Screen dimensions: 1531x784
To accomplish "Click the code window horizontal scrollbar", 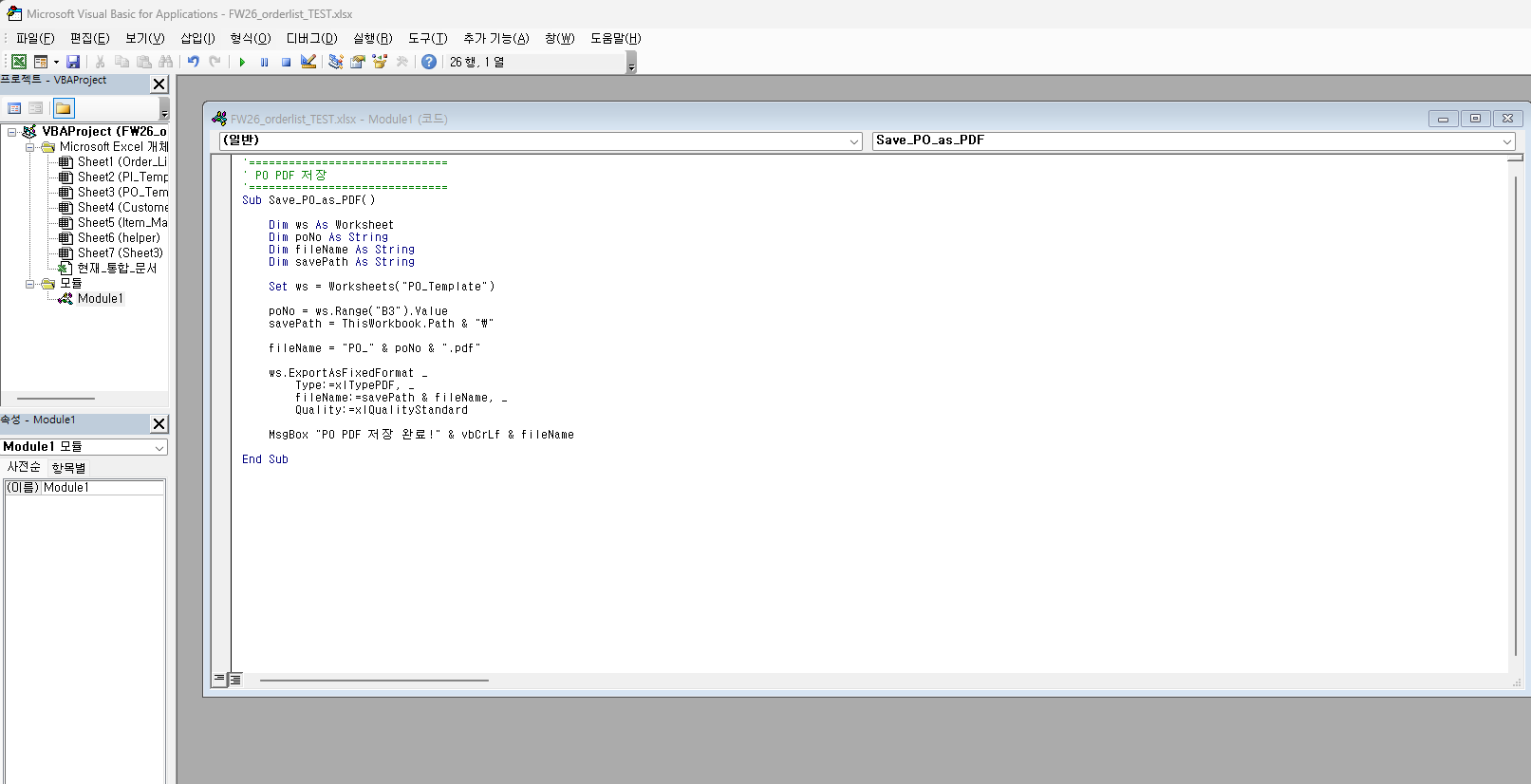I will point(374,680).
